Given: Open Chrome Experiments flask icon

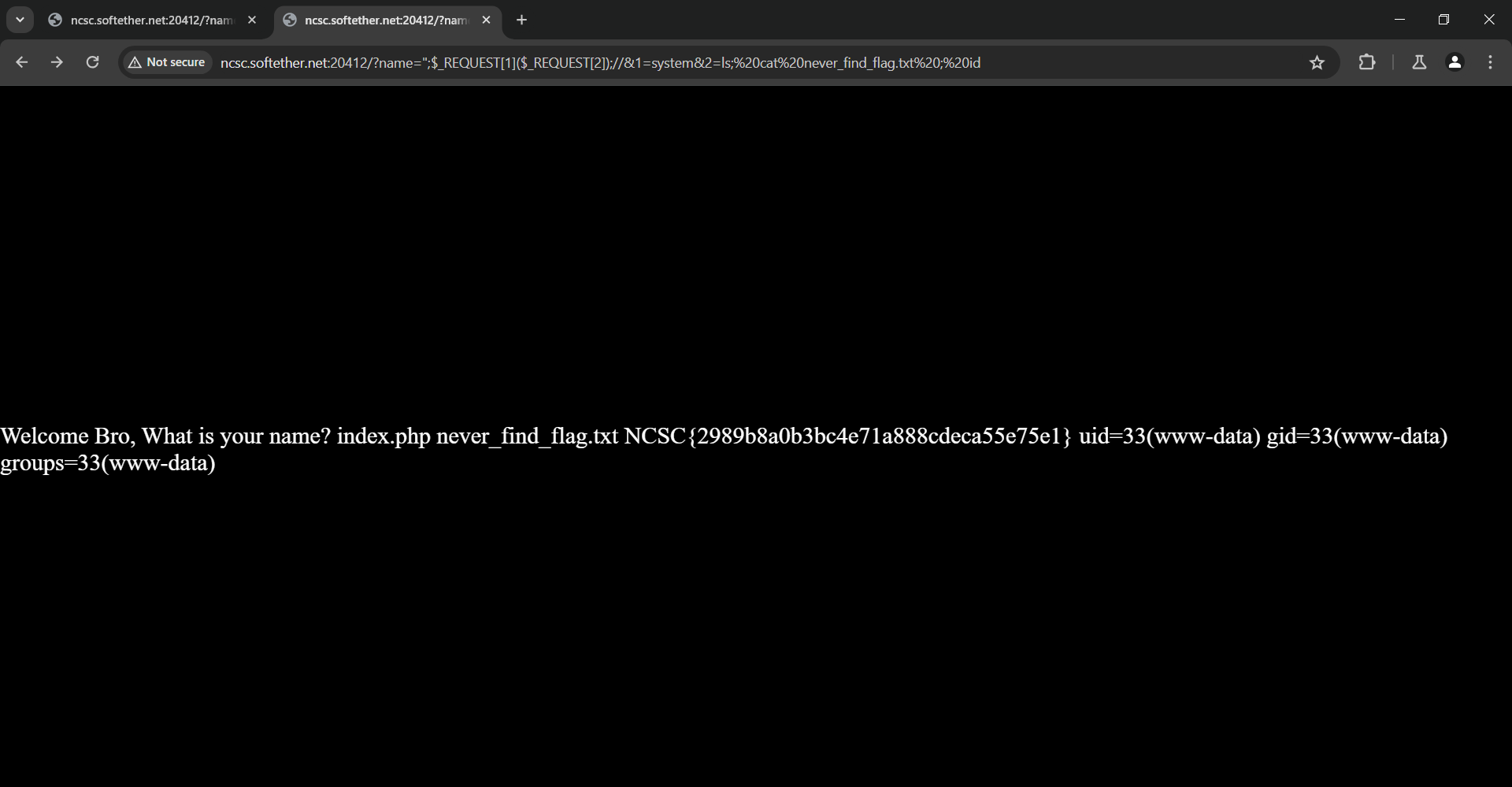Looking at the screenshot, I should (x=1418, y=62).
